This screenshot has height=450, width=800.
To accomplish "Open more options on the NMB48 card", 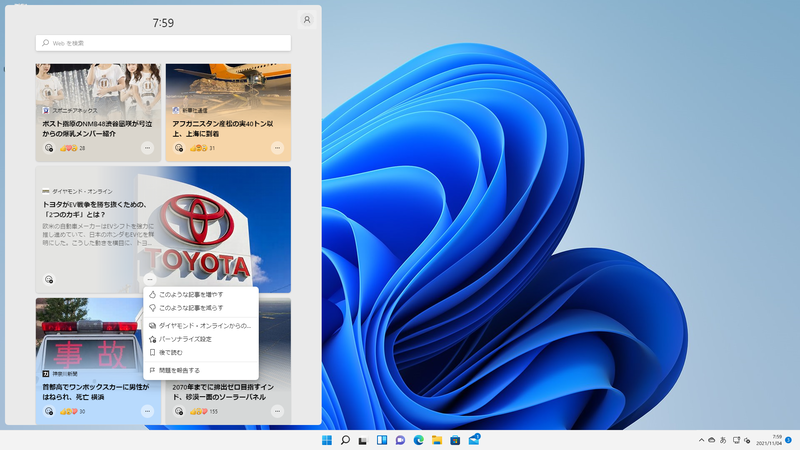I will [147, 148].
